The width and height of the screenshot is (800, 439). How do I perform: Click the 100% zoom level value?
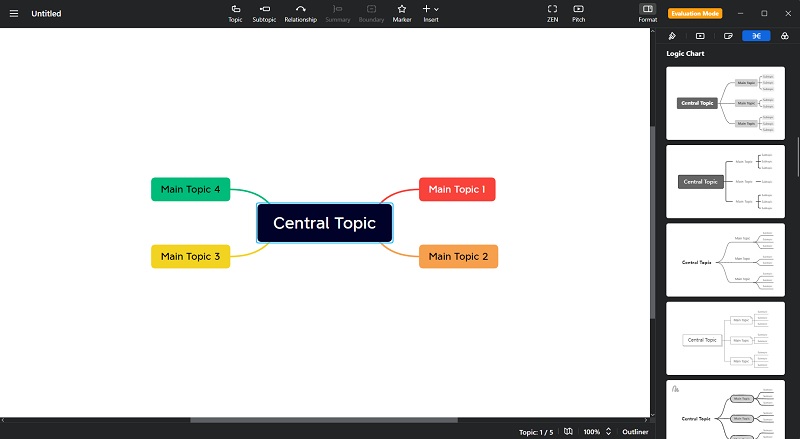tap(591, 432)
